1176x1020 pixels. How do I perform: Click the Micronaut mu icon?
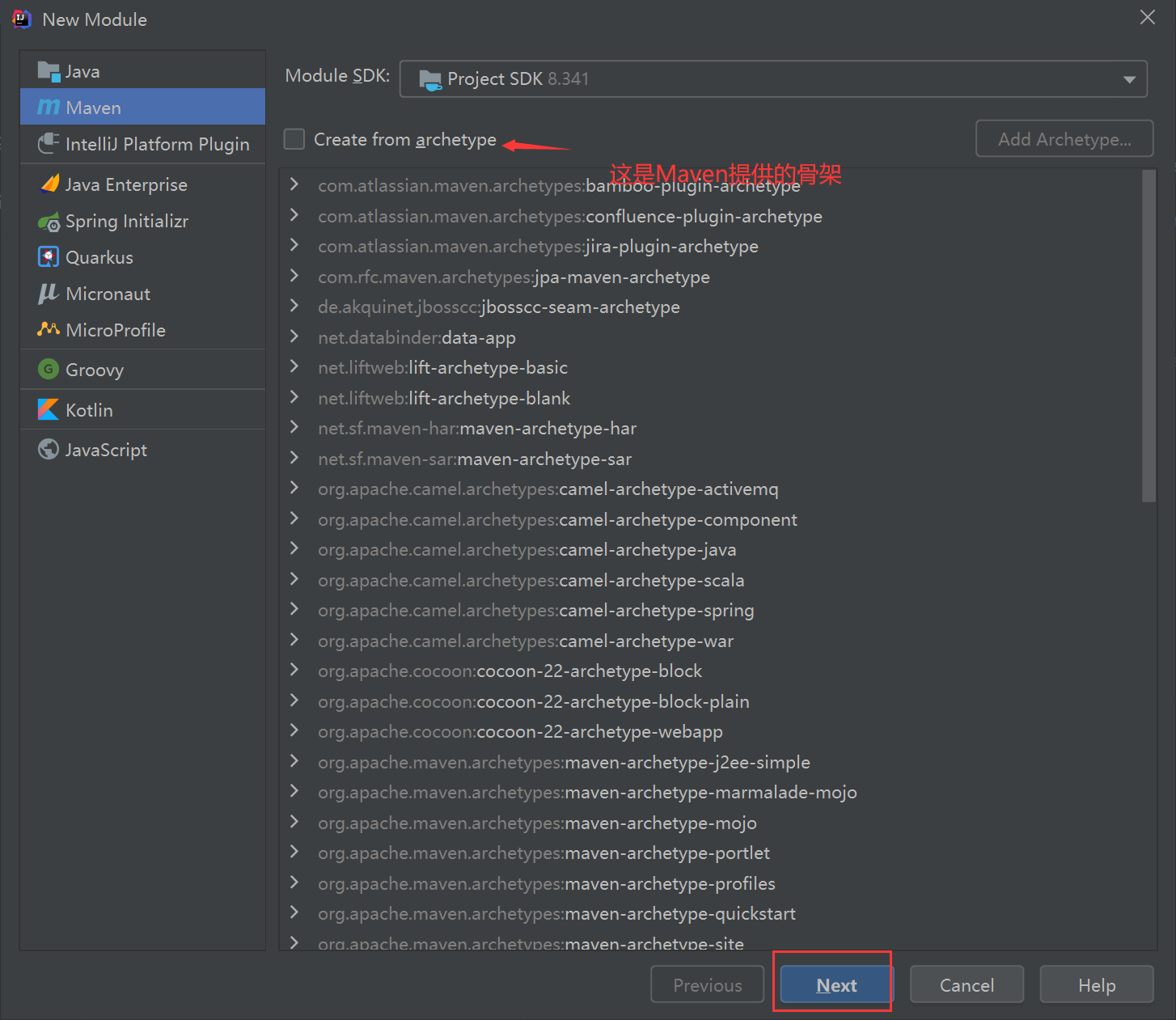pyautogui.click(x=49, y=293)
